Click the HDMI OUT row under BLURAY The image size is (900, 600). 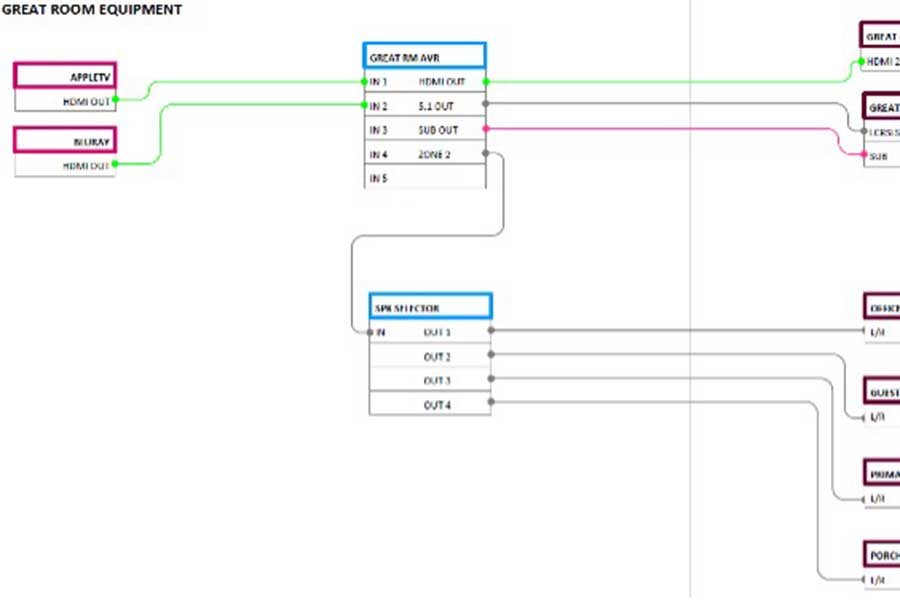coord(65,165)
